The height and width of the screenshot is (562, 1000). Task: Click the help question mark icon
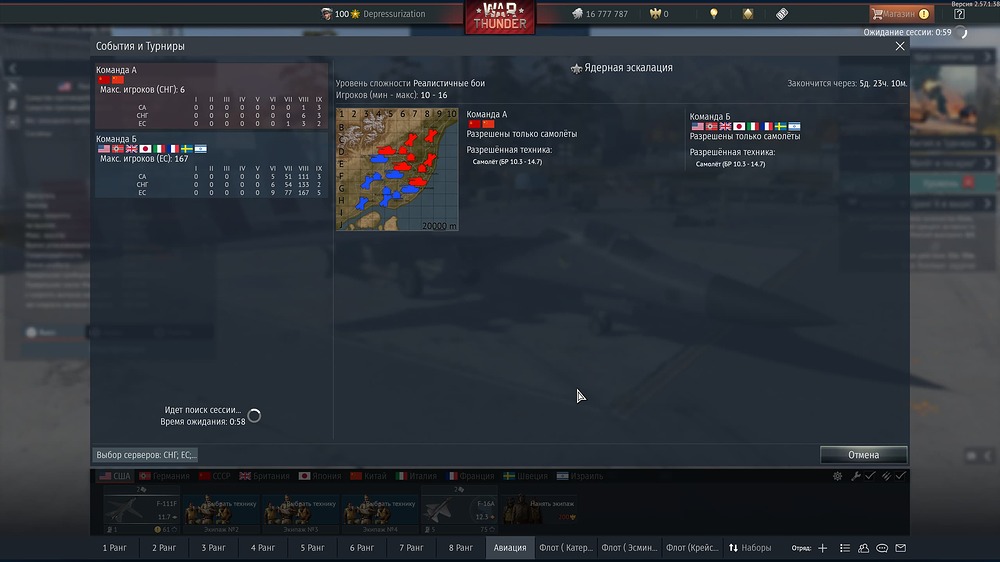click(959, 13)
